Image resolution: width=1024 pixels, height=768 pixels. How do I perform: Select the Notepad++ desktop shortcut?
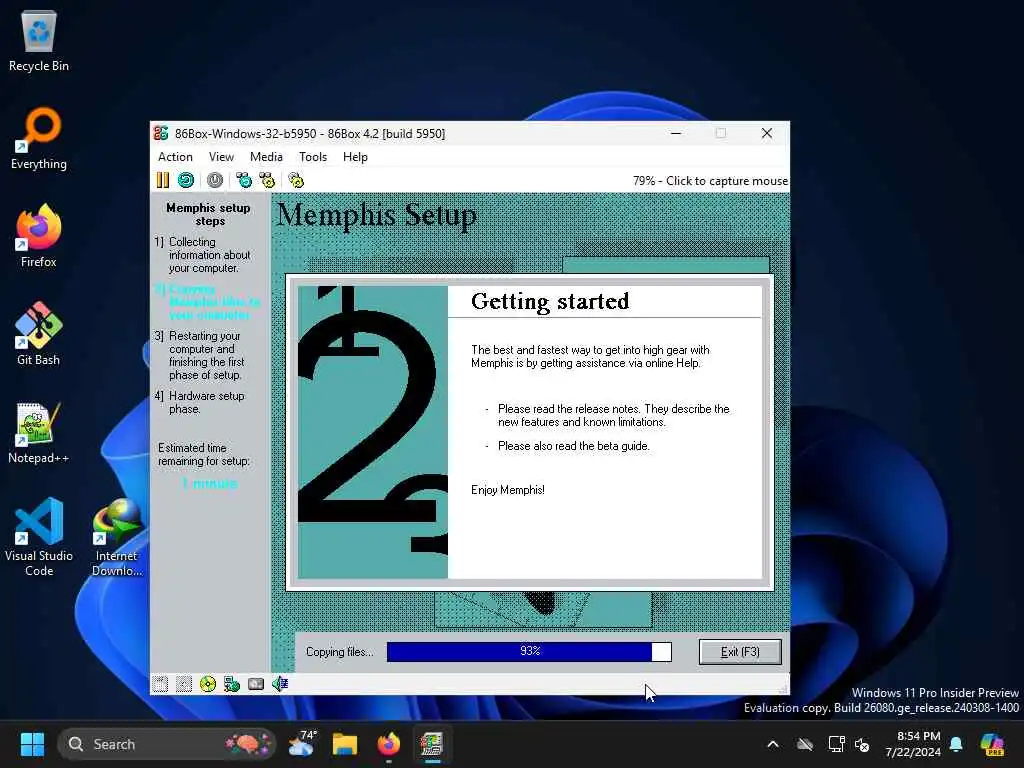(39, 432)
